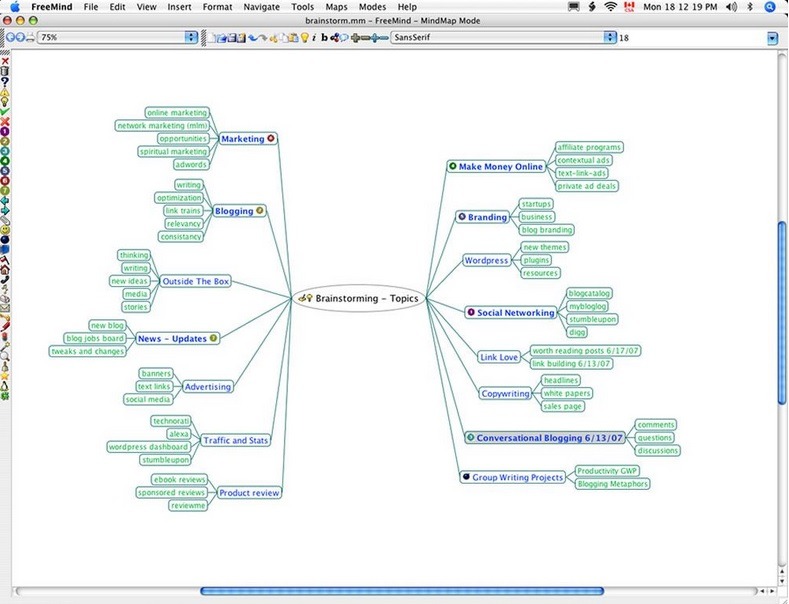Open the Modes menu
This screenshot has width=789, height=604.
[x=372, y=7]
